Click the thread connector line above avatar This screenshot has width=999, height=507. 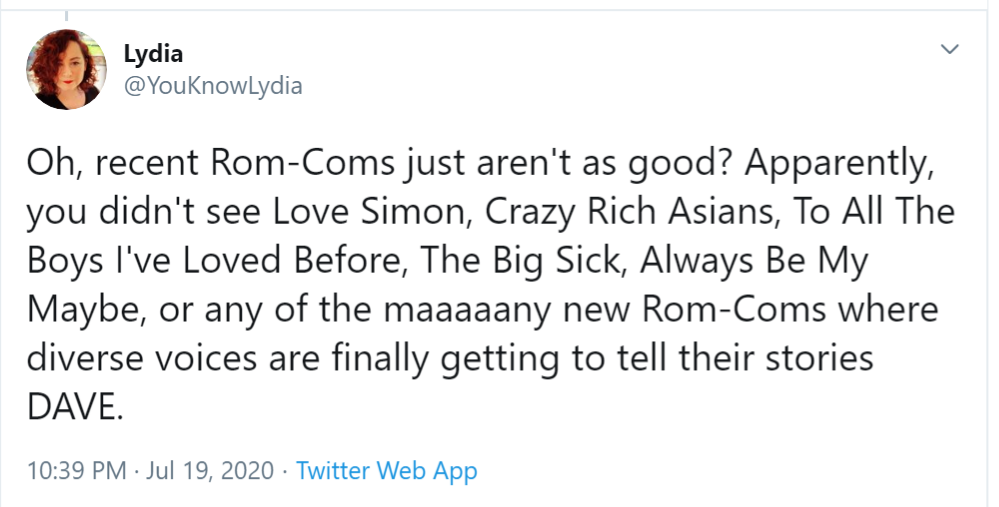click(66, 14)
